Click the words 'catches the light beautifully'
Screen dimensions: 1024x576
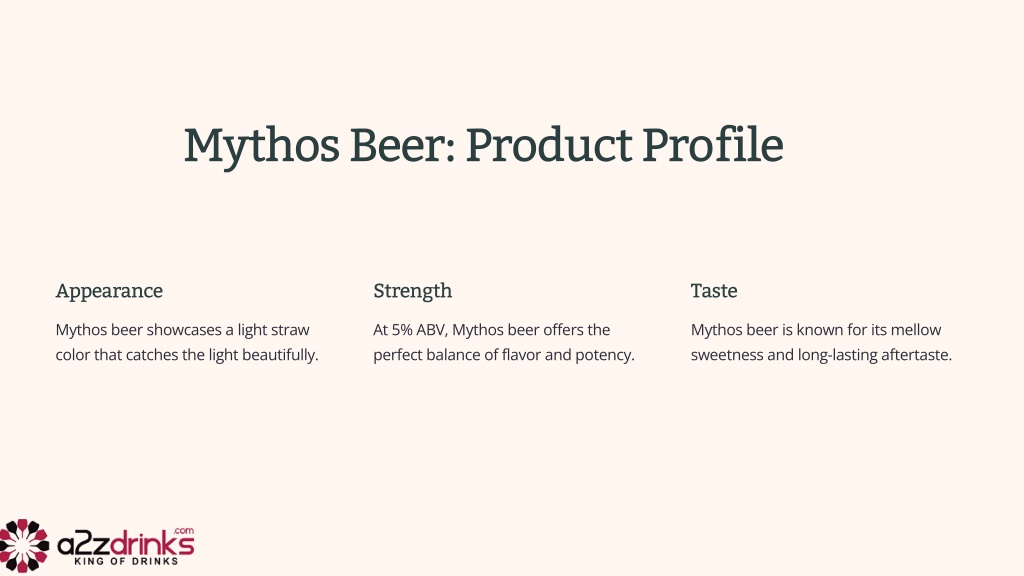pyautogui.click(x=220, y=355)
